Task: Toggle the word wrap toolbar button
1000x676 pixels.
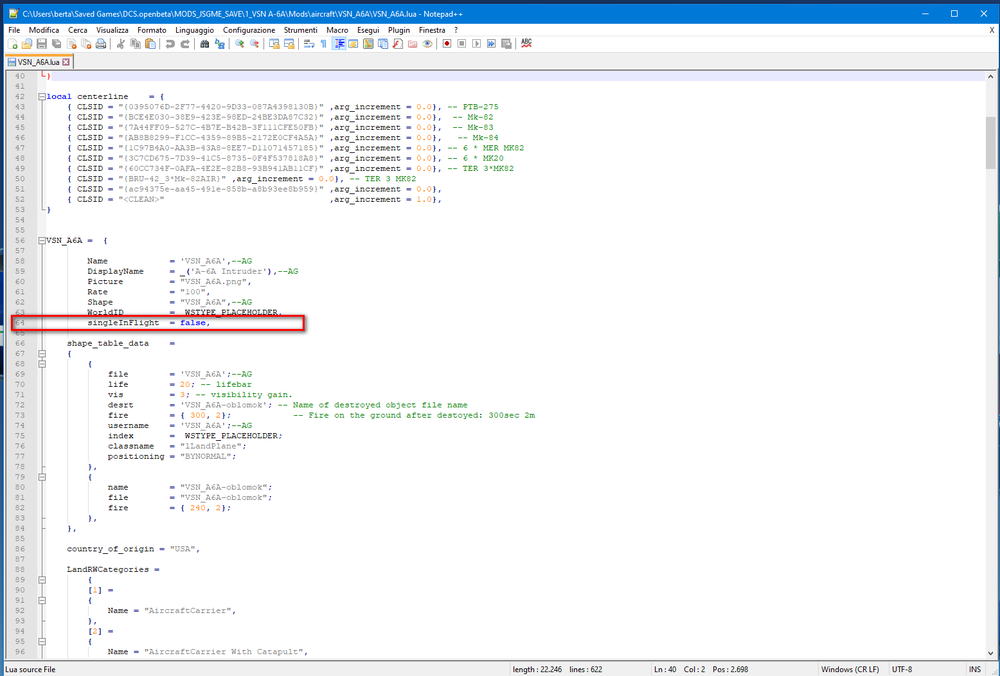Action: click(x=308, y=44)
